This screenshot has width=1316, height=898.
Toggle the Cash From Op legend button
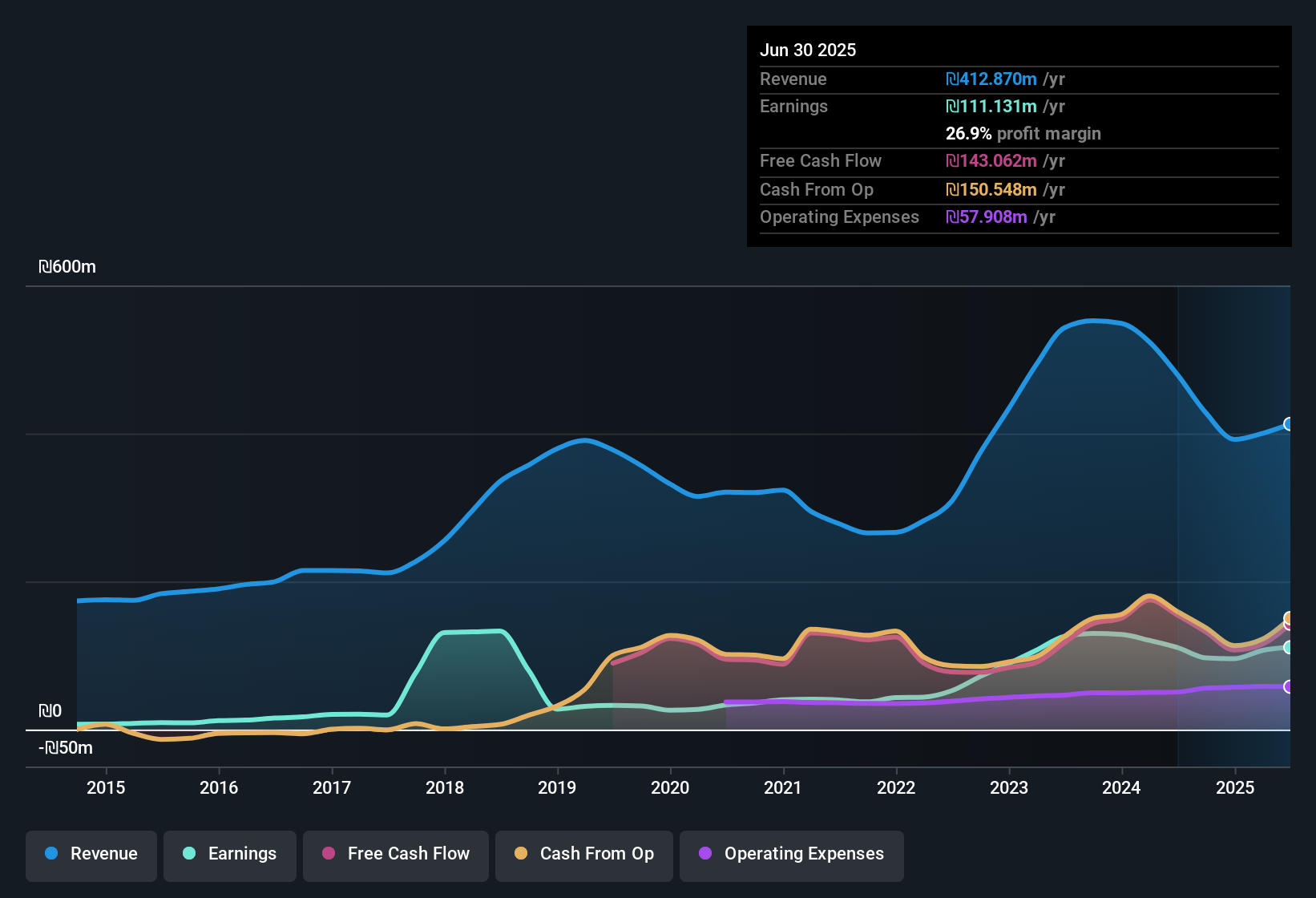click(584, 856)
